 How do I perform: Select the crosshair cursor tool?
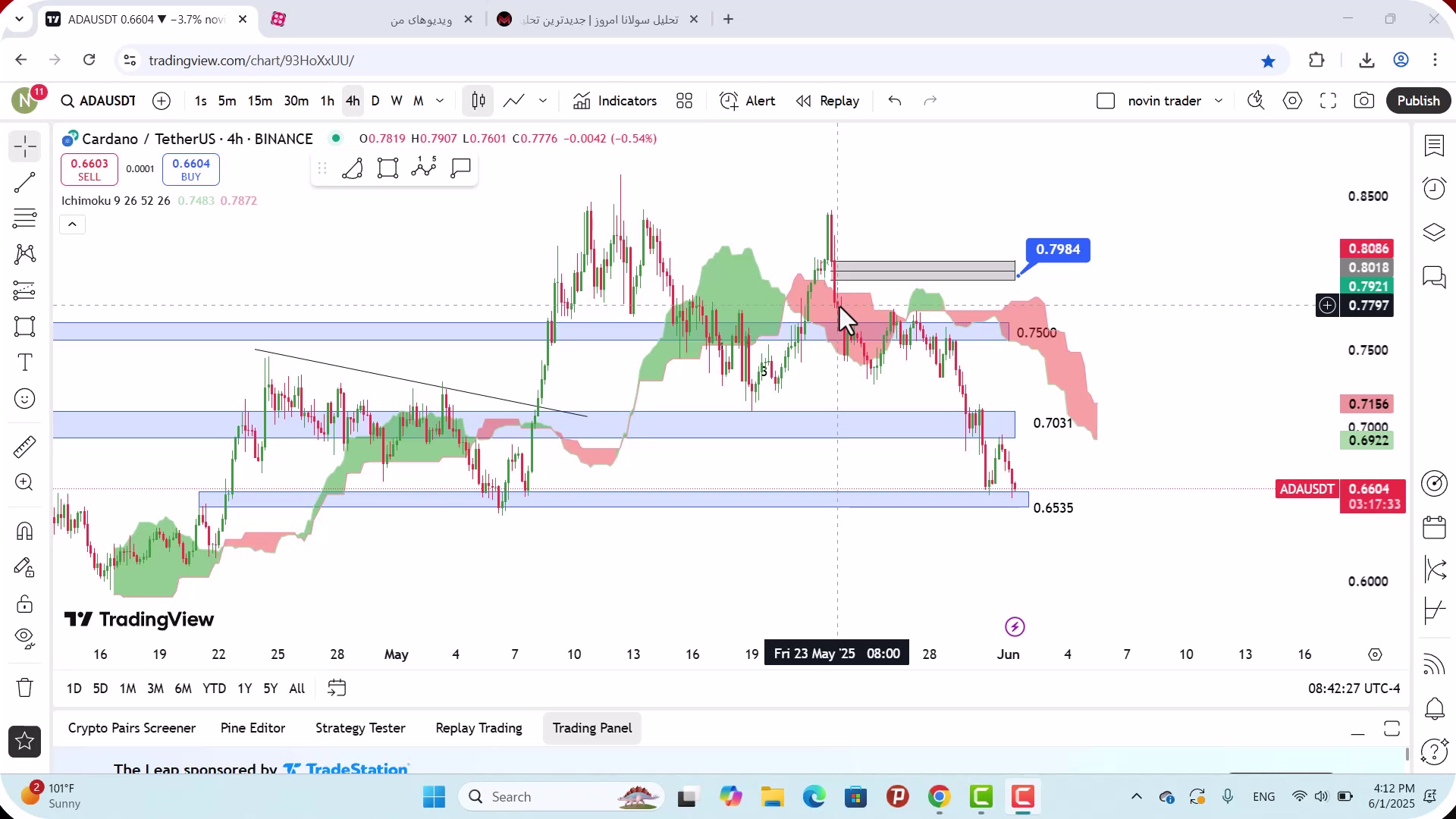(x=24, y=146)
